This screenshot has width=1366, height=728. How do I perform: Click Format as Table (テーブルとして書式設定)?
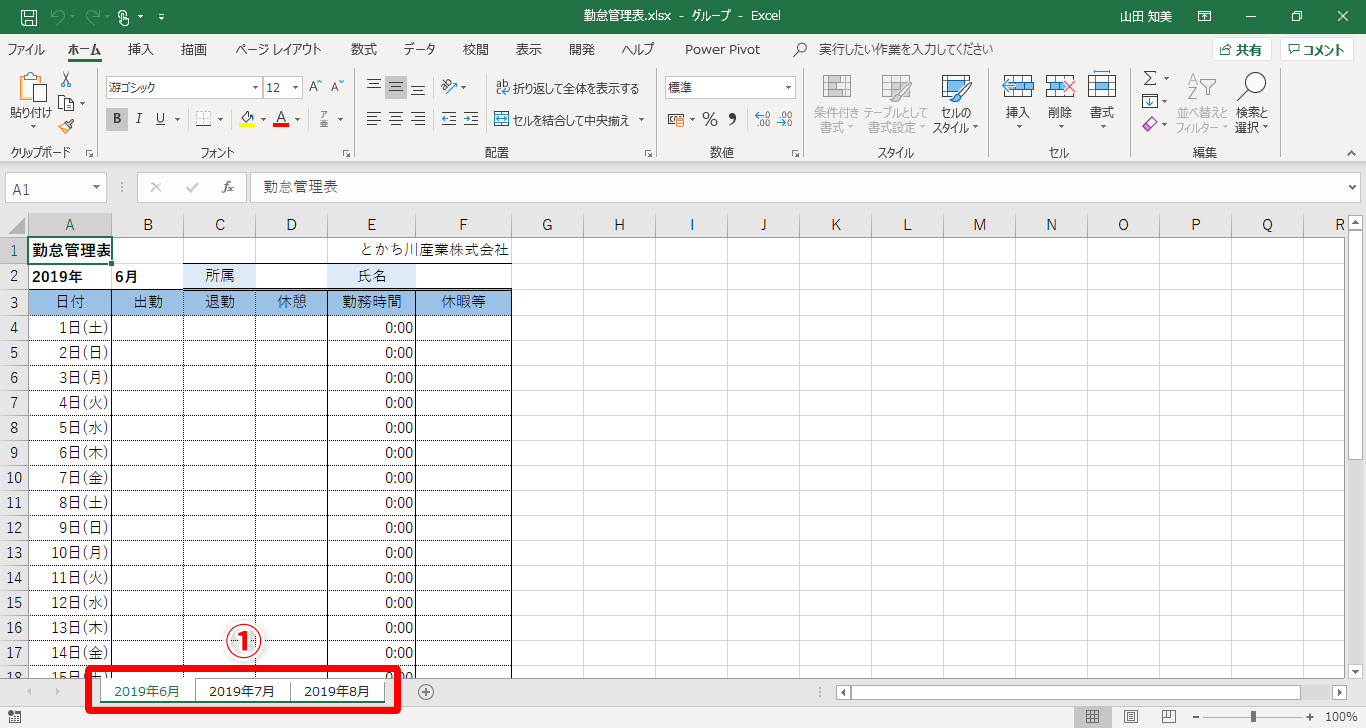pos(896,103)
